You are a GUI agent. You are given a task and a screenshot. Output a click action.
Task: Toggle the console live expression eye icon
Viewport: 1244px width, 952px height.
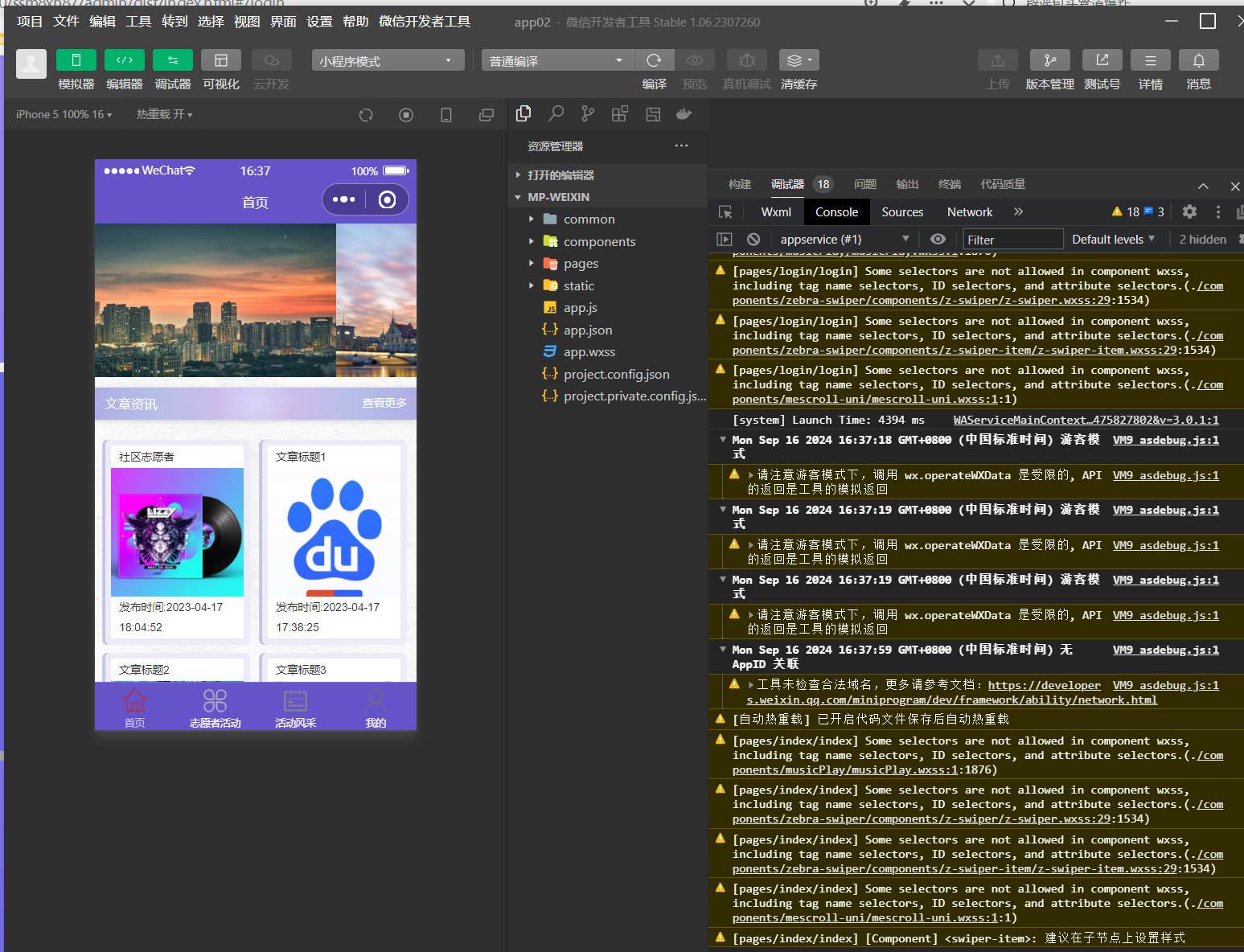pyautogui.click(x=938, y=239)
